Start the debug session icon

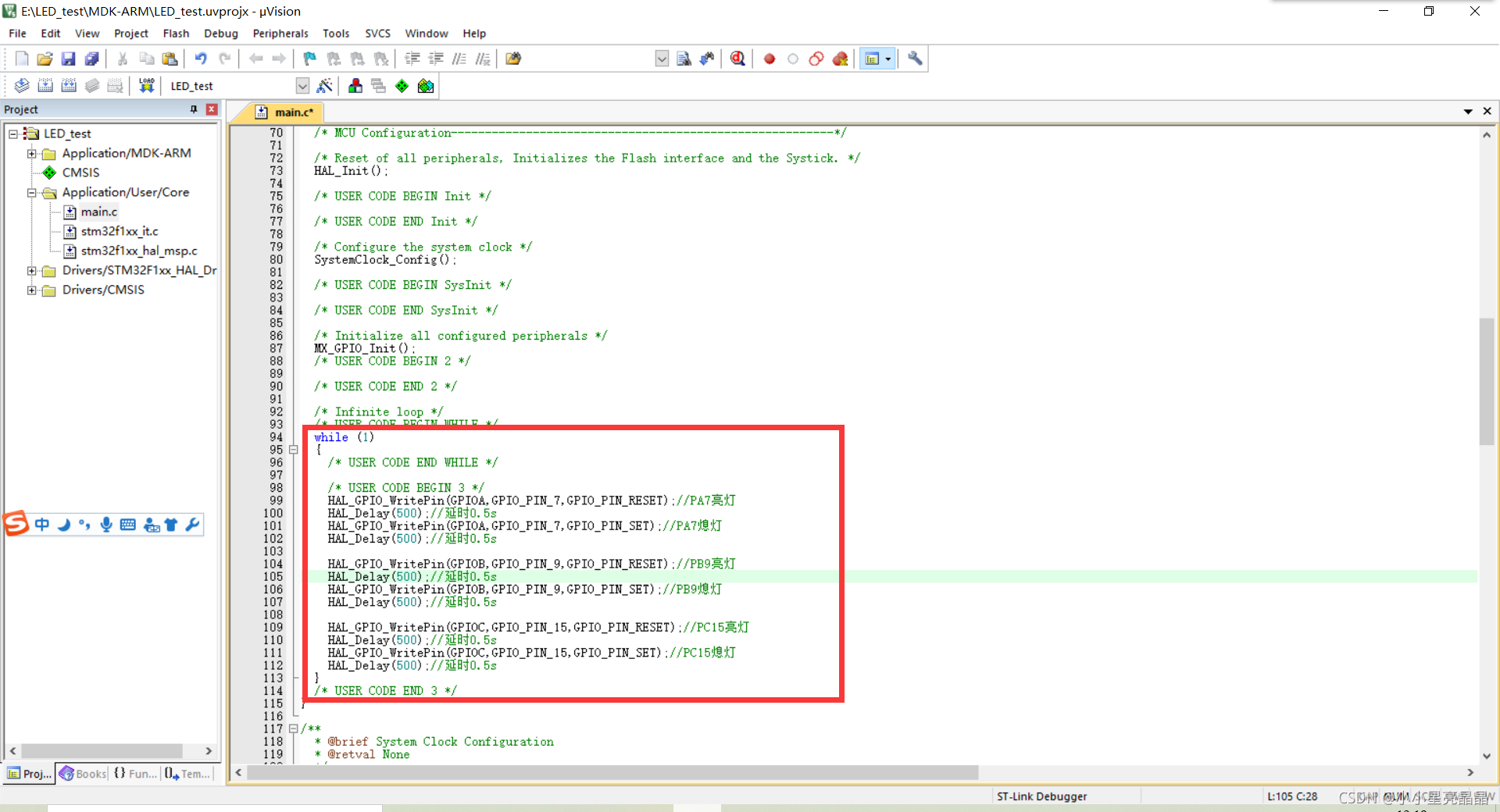pyautogui.click(x=737, y=59)
